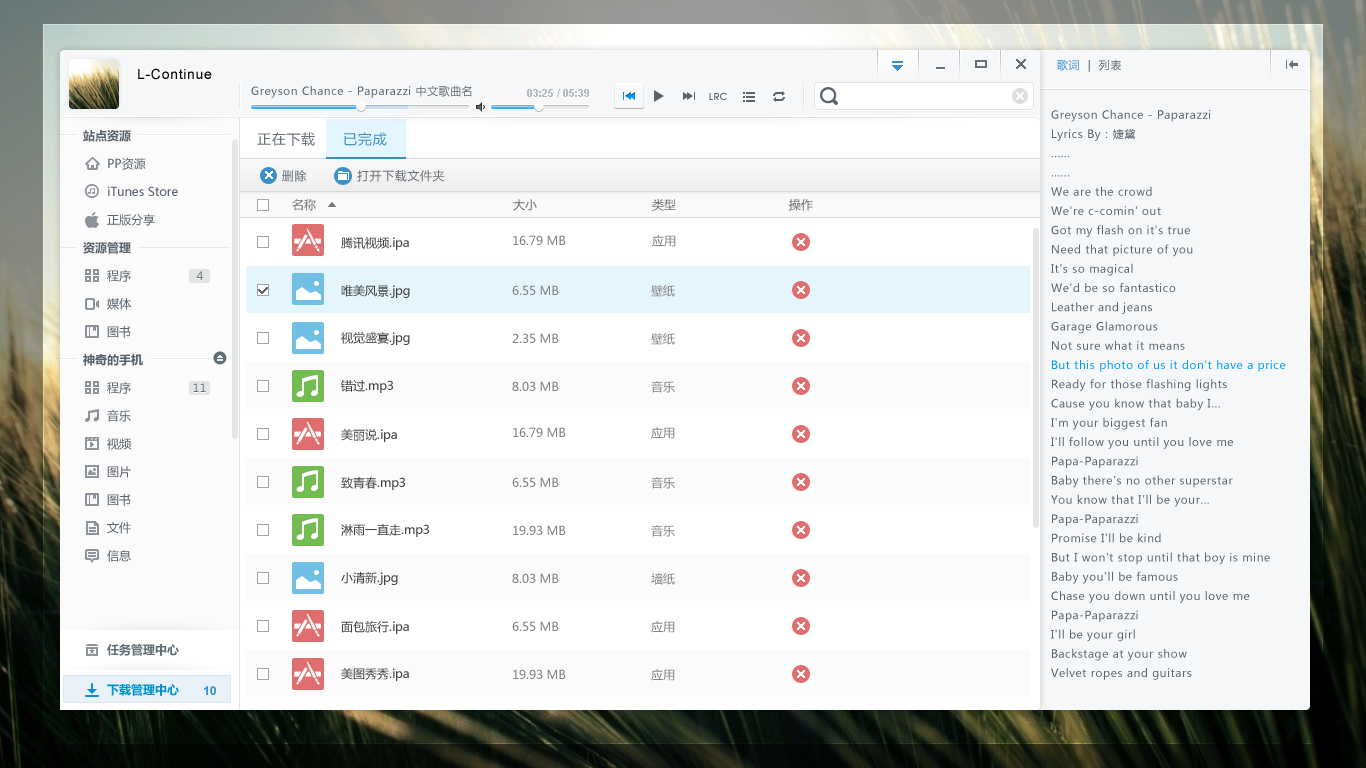This screenshot has width=1366, height=768.
Task: Delete 美图秀秀.ipa with its red X
Action: click(800, 674)
